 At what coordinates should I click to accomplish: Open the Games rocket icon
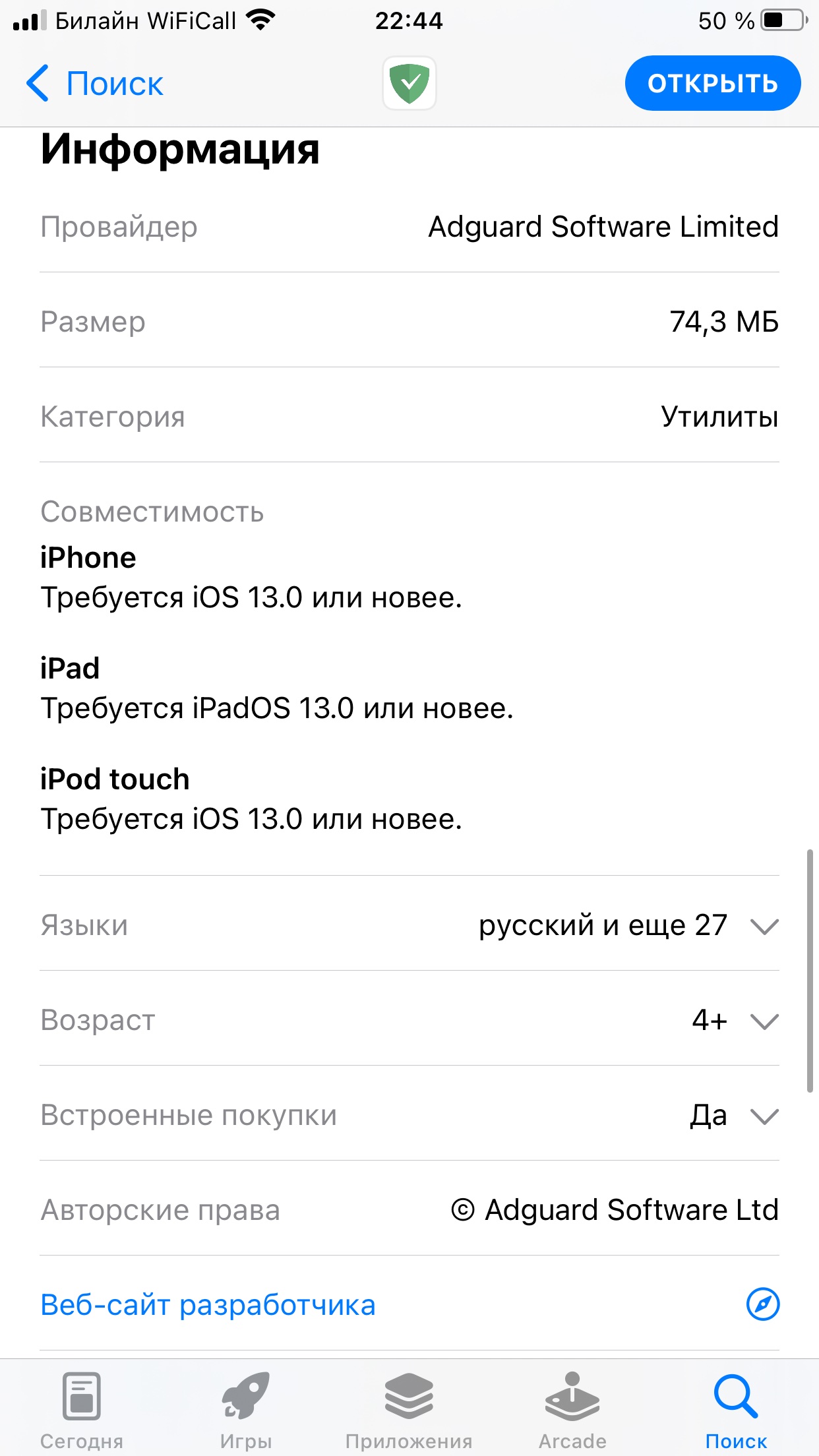(245, 1395)
